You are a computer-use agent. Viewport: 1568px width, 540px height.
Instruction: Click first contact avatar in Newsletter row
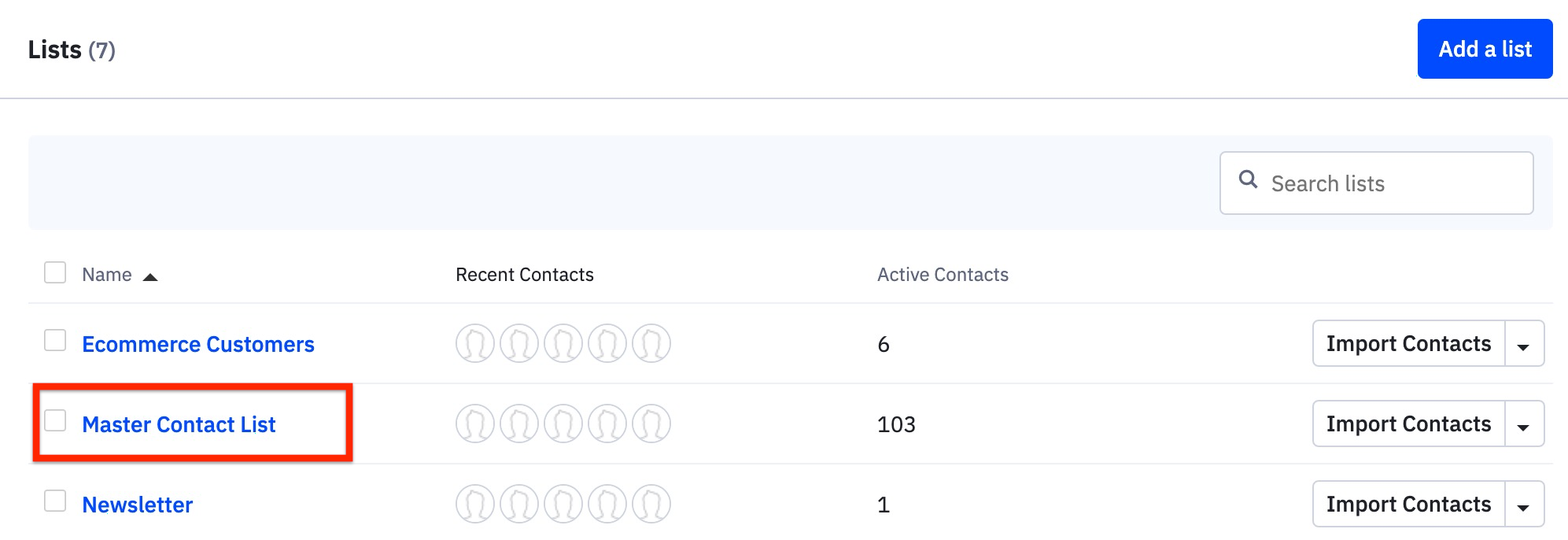(x=475, y=505)
